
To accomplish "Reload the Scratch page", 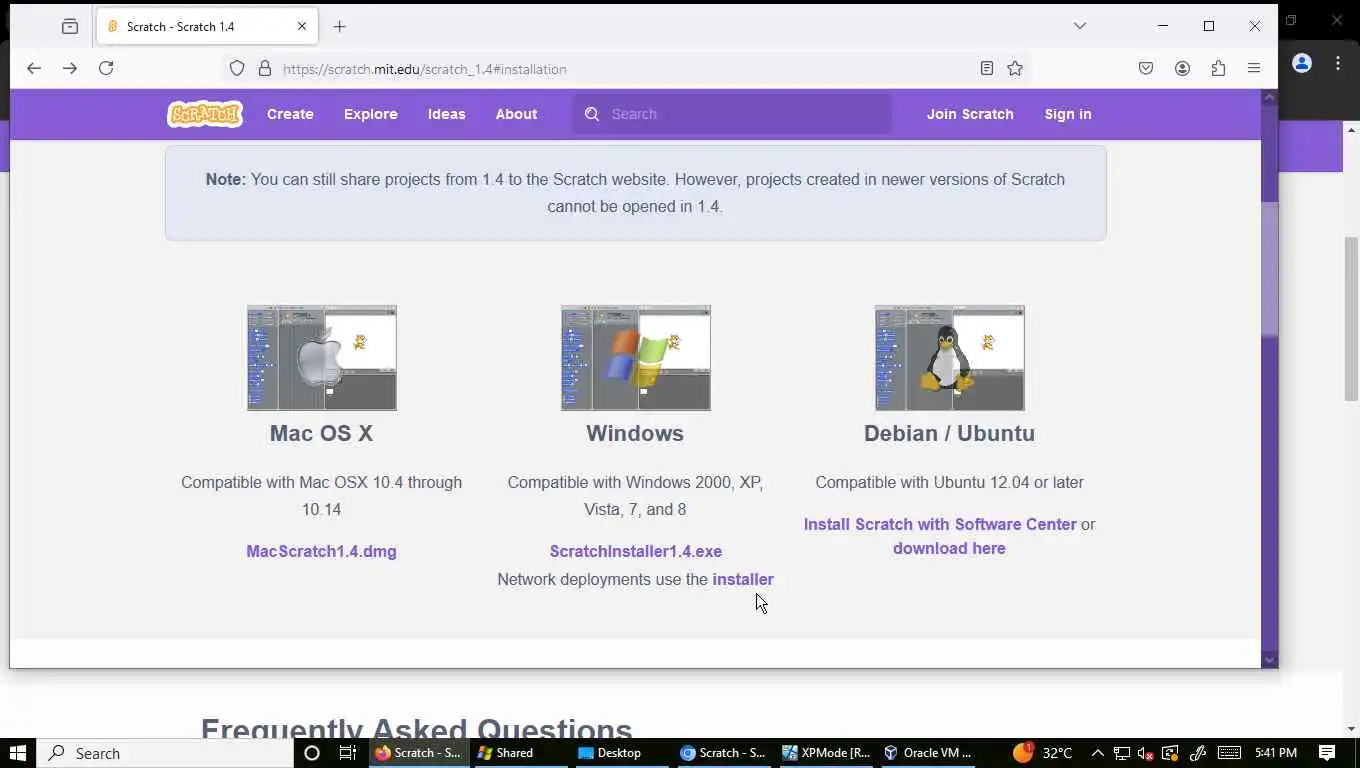I will (x=106, y=68).
